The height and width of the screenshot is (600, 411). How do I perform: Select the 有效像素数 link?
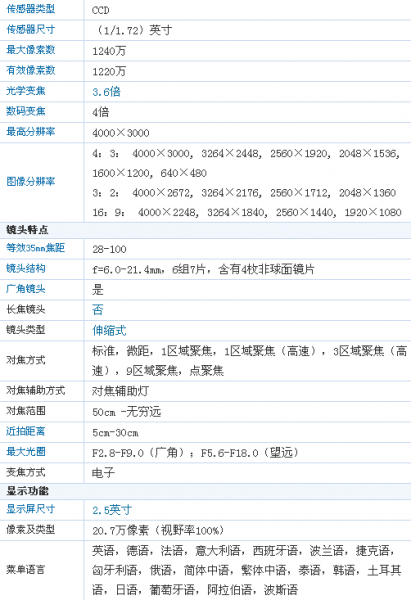coord(31,70)
